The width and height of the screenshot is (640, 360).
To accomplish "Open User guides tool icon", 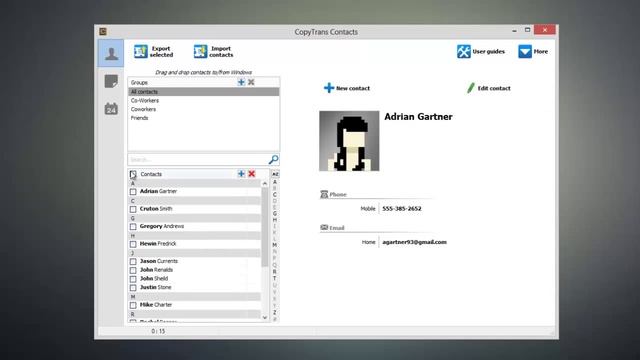I will [x=464, y=51].
